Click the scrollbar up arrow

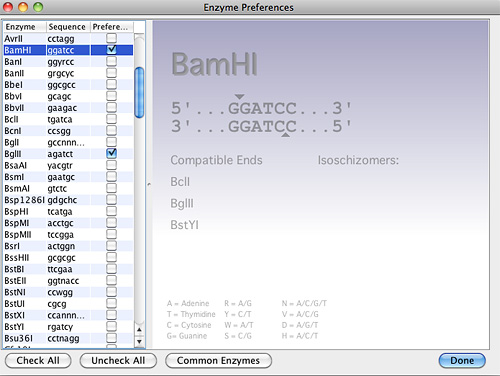pyautogui.click(x=139, y=330)
